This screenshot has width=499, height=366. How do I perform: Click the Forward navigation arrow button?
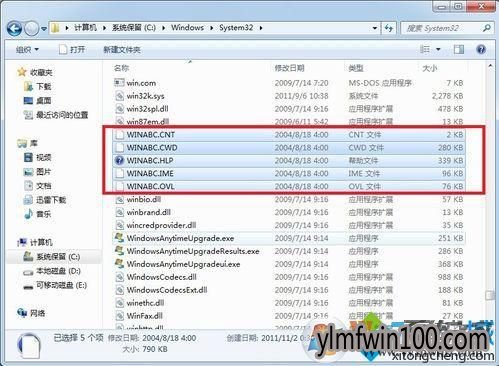[32, 29]
